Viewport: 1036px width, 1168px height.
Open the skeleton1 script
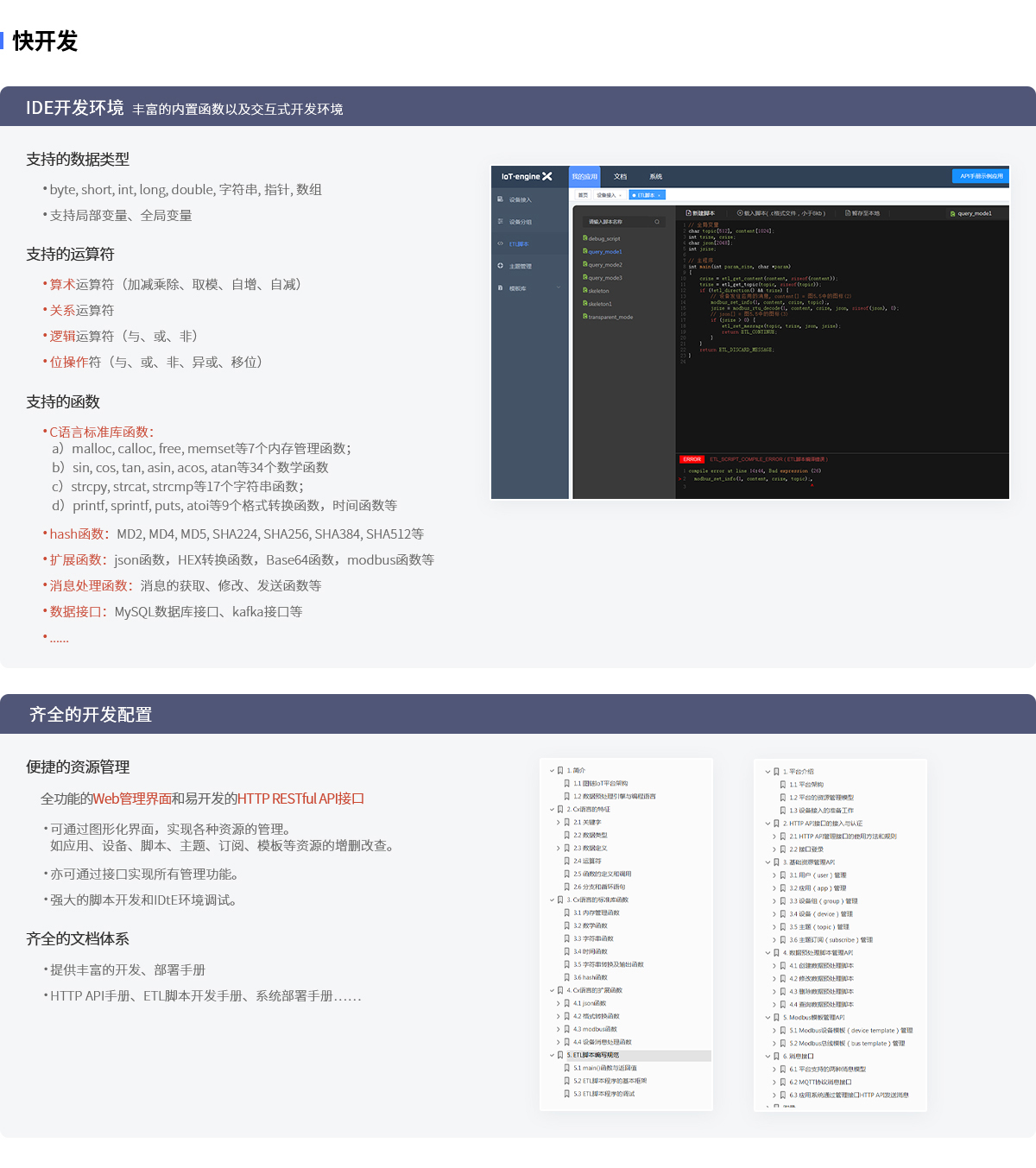(x=600, y=304)
